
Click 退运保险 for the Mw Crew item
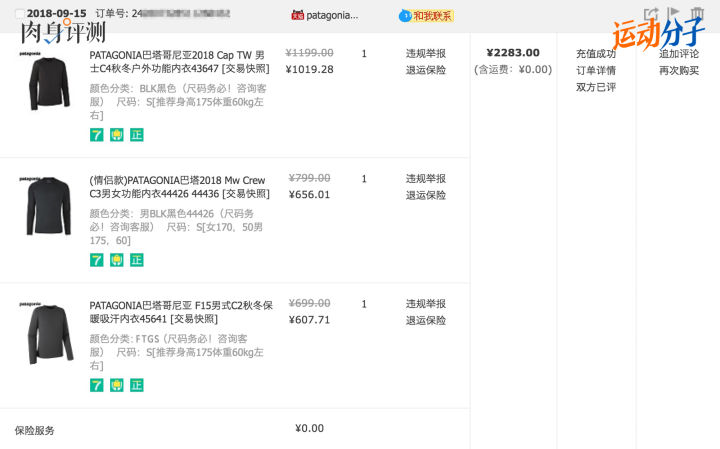click(426, 196)
